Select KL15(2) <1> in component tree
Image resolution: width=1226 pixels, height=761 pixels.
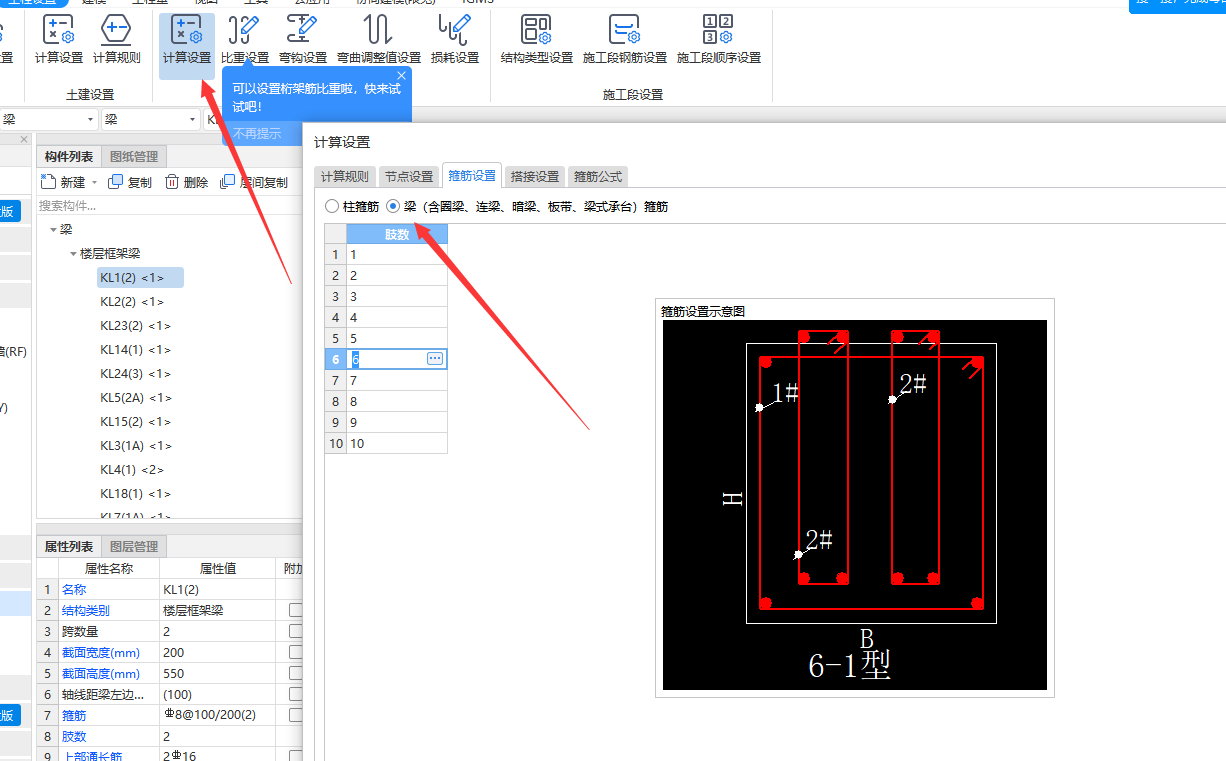136,421
